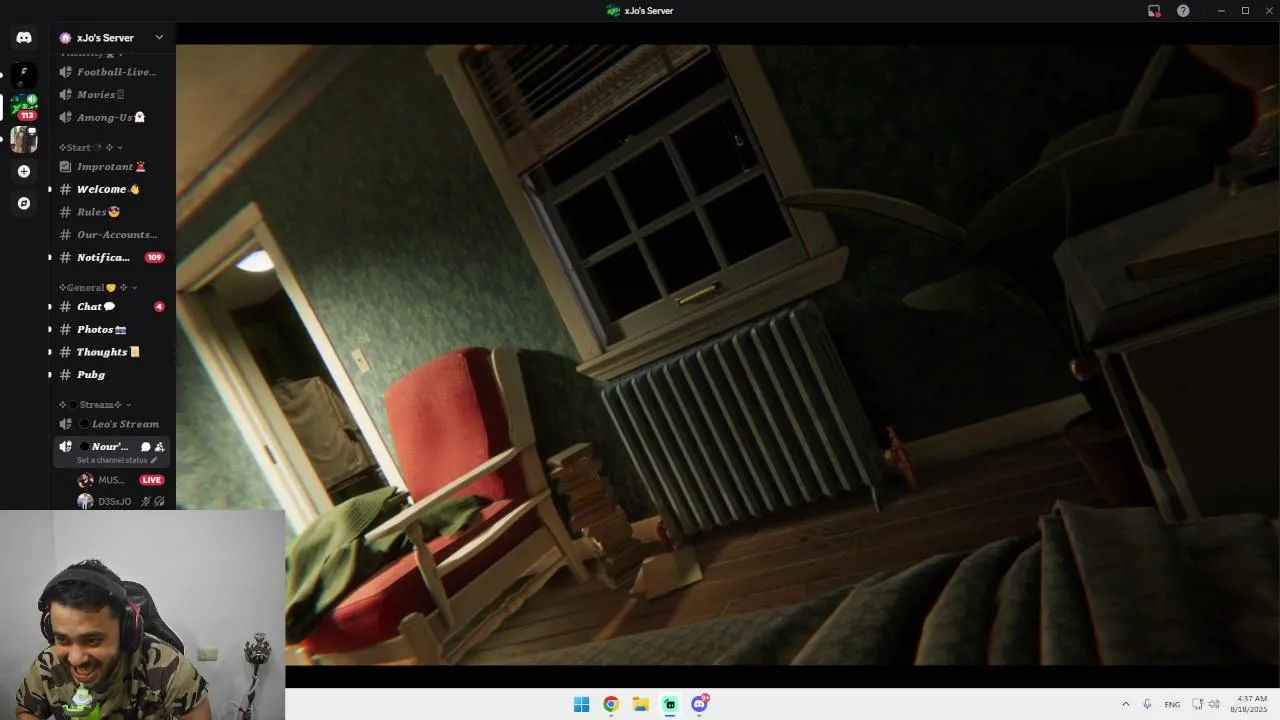Screen dimensions: 1280x720
Task: Click Set a channel status
Action: (x=117, y=460)
